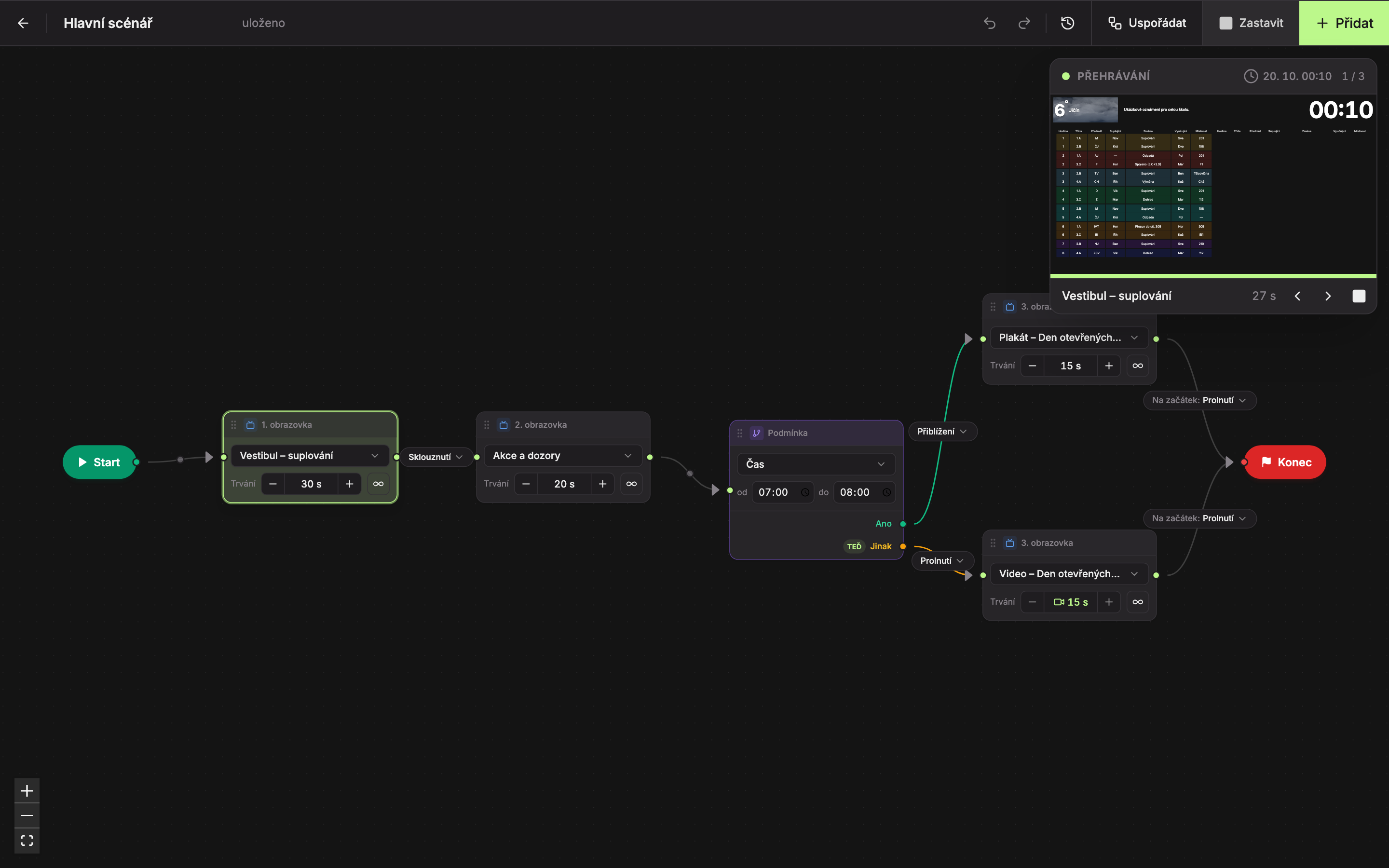Edit the do time field 08:00
The image size is (1389, 868).
[x=864, y=492]
